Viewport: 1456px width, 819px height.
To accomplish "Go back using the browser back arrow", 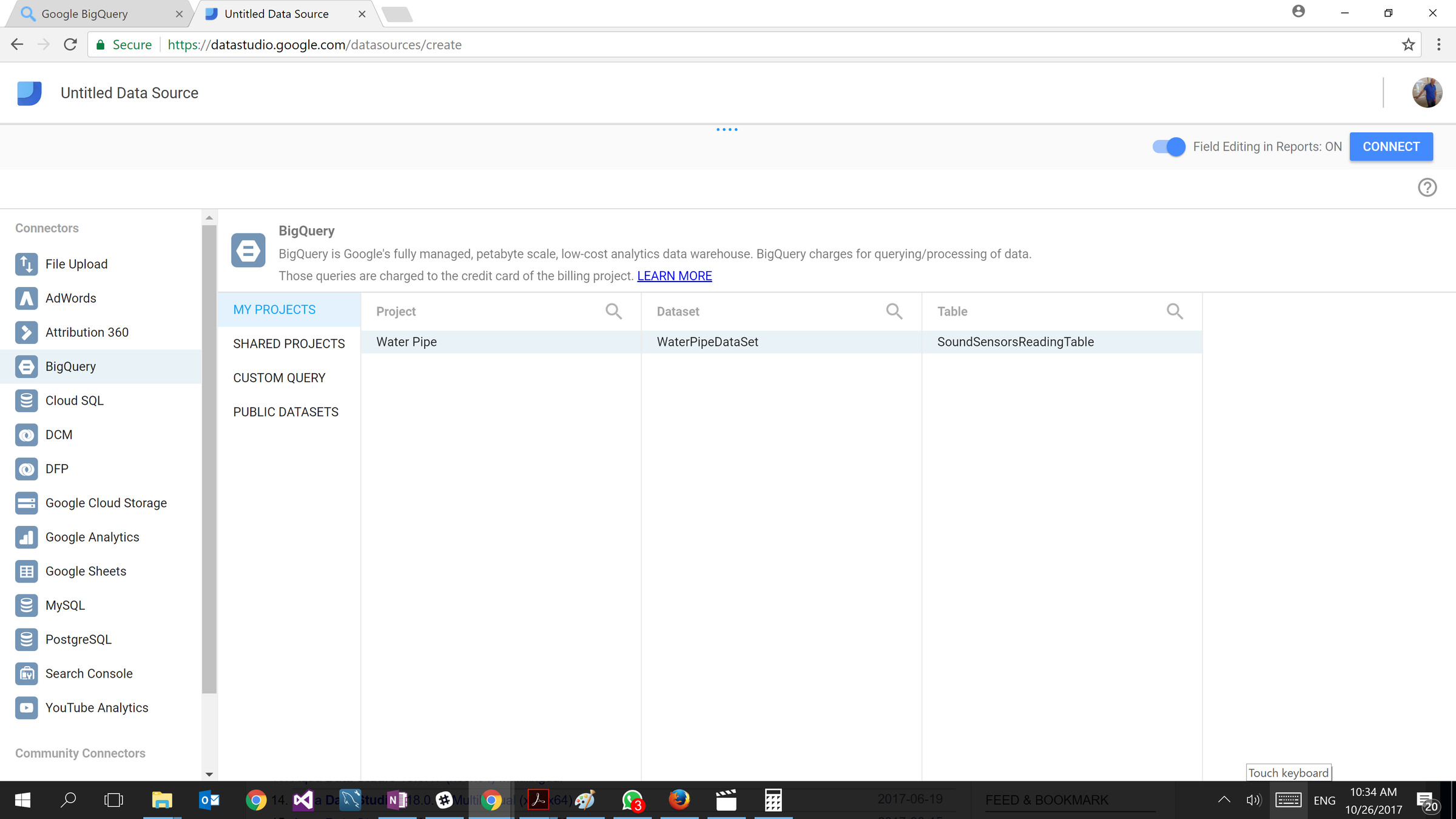I will pos(17,44).
